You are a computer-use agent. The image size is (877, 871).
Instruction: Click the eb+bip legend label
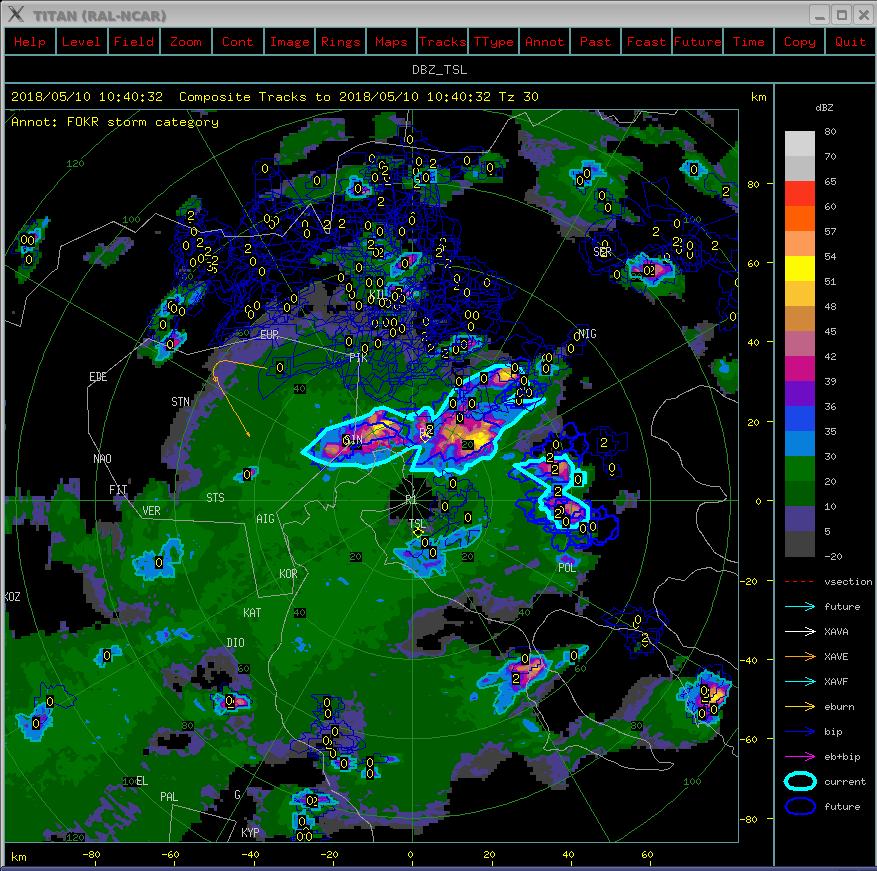(842, 757)
